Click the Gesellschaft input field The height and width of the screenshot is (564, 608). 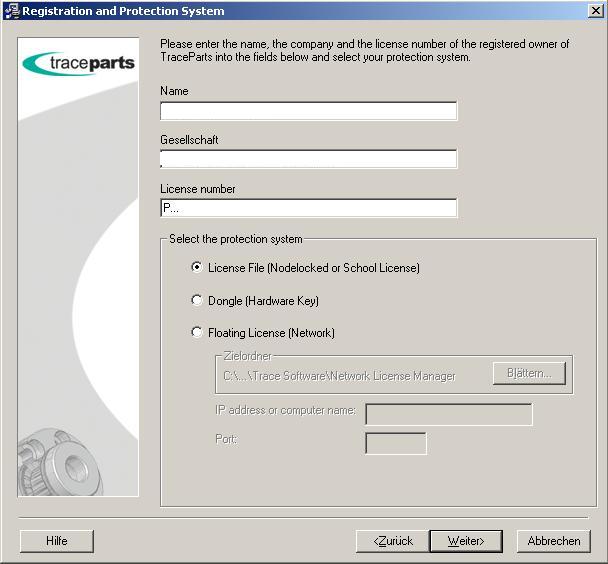[308, 159]
